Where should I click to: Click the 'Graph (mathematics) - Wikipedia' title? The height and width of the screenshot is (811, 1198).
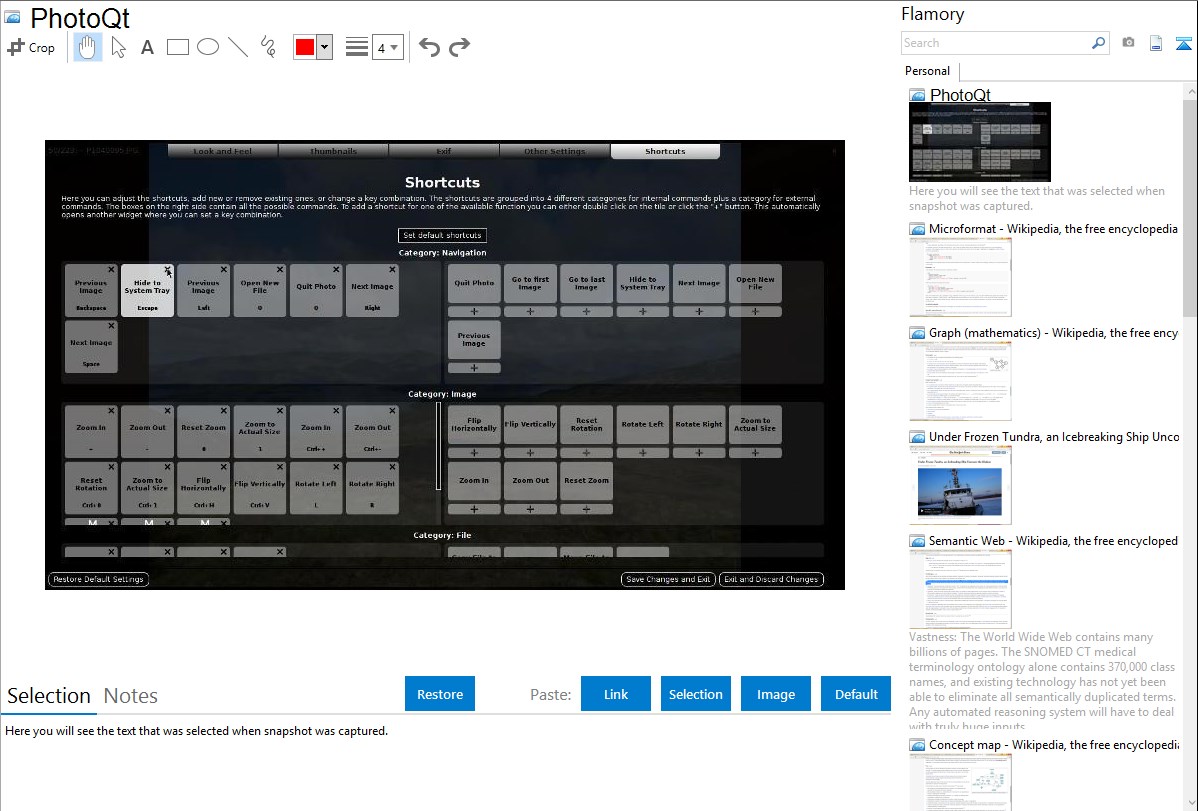(1053, 333)
